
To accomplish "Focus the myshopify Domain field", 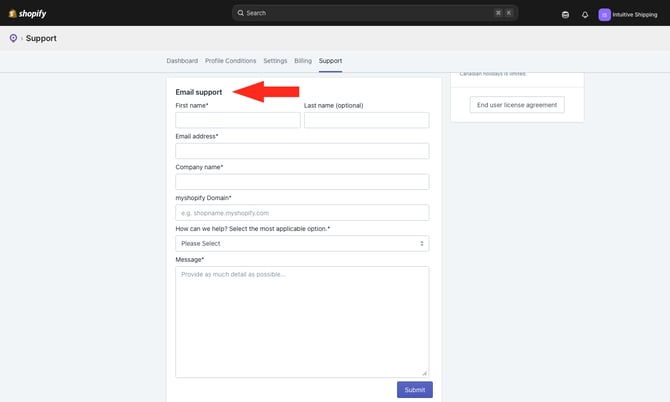I will pyautogui.click(x=302, y=212).
